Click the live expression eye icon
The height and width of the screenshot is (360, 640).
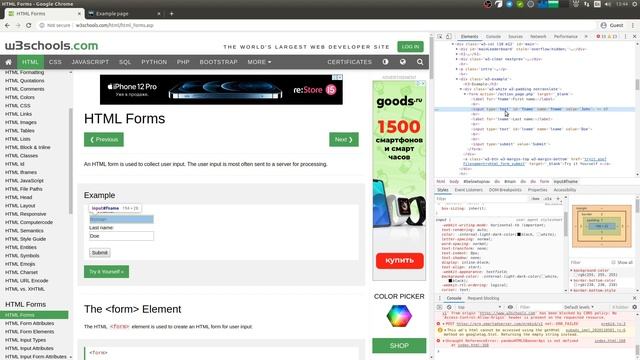510,307
